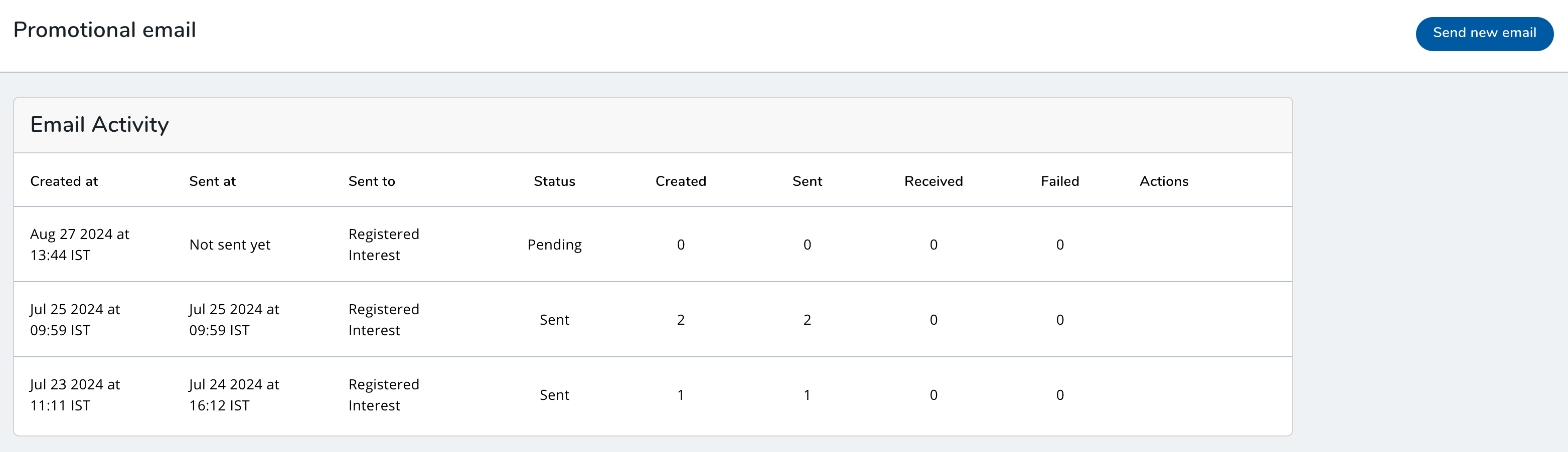The height and width of the screenshot is (452, 1568).
Task: Click the Sent to column header
Action: click(371, 181)
